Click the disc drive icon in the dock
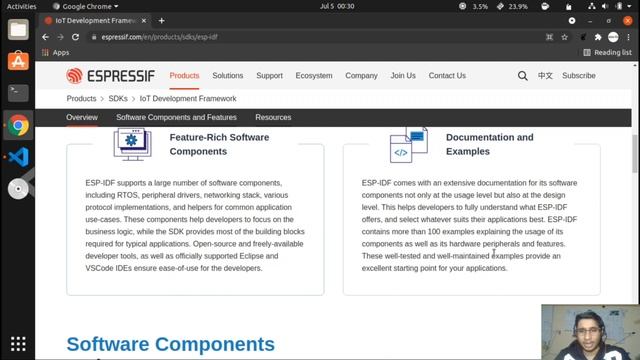 pyautogui.click(x=18, y=189)
